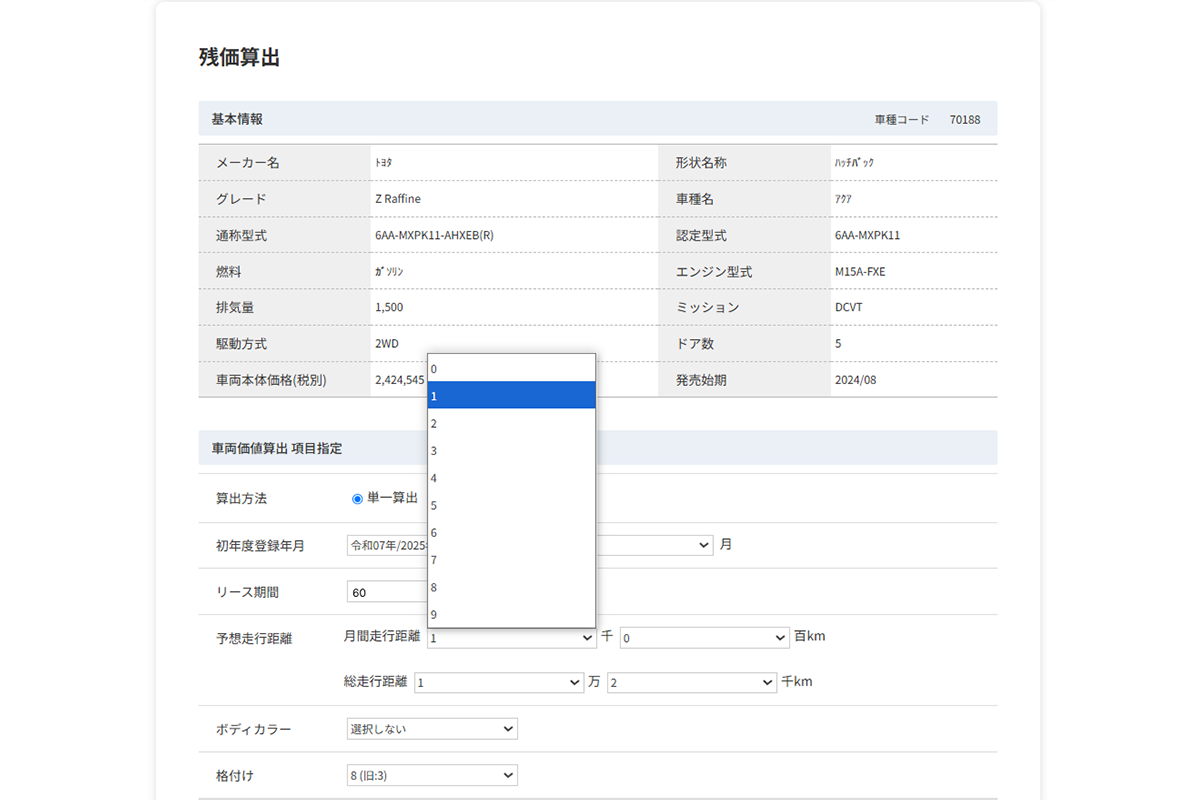Click the model code 6AA-MXPK11-AHXEB(R)
Image resolution: width=1200 pixels, height=800 pixels.
coord(434,236)
